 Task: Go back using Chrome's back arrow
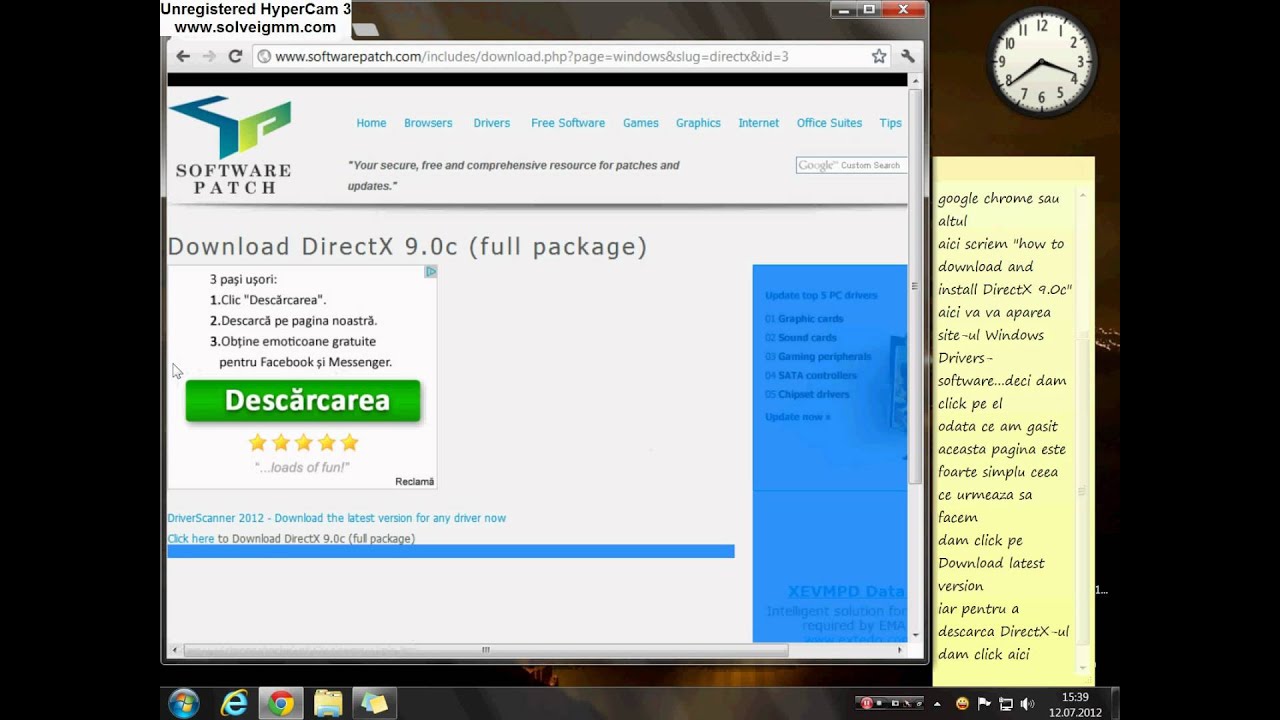[x=183, y=57]
